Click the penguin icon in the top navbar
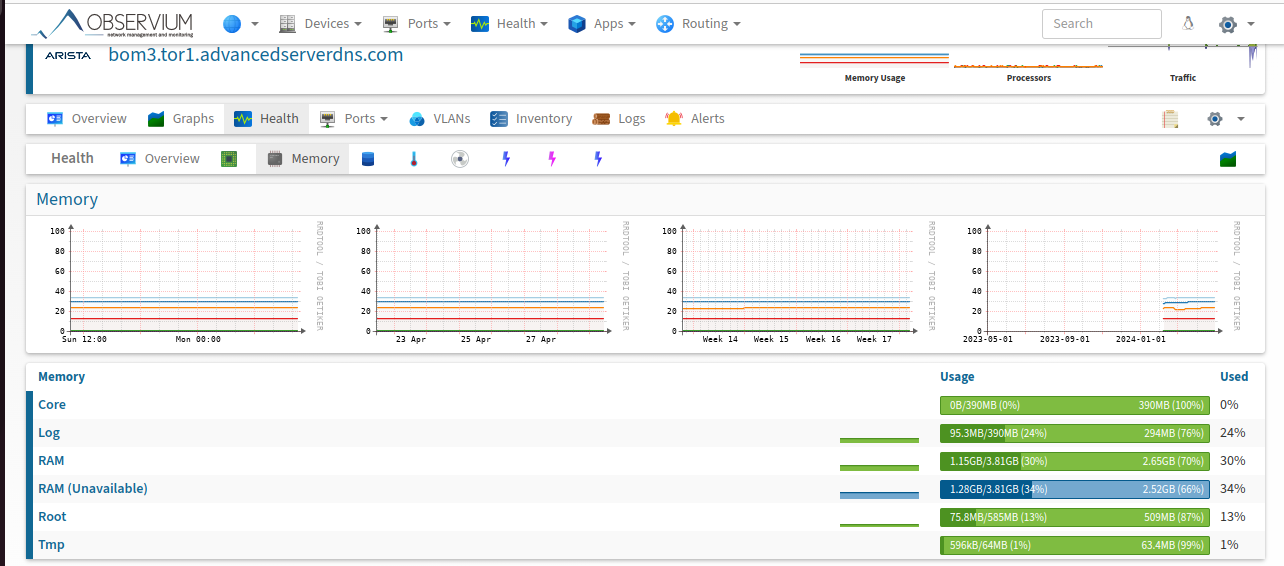The height and width of the screenshot is (566, 1284). click(1188, 24)
